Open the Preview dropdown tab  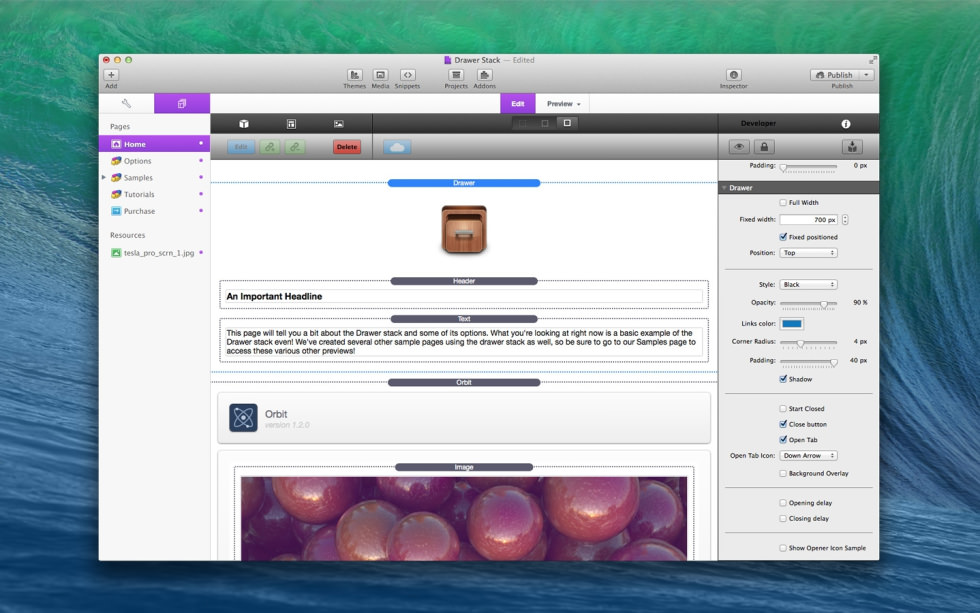pyautogui.click(x=563, y=104)
